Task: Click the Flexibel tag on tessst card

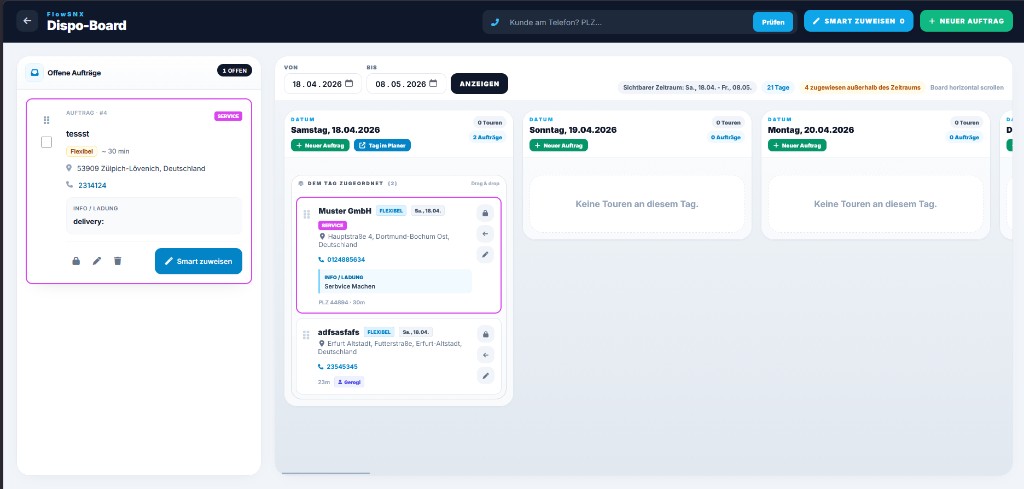Action: coord(81,151)
